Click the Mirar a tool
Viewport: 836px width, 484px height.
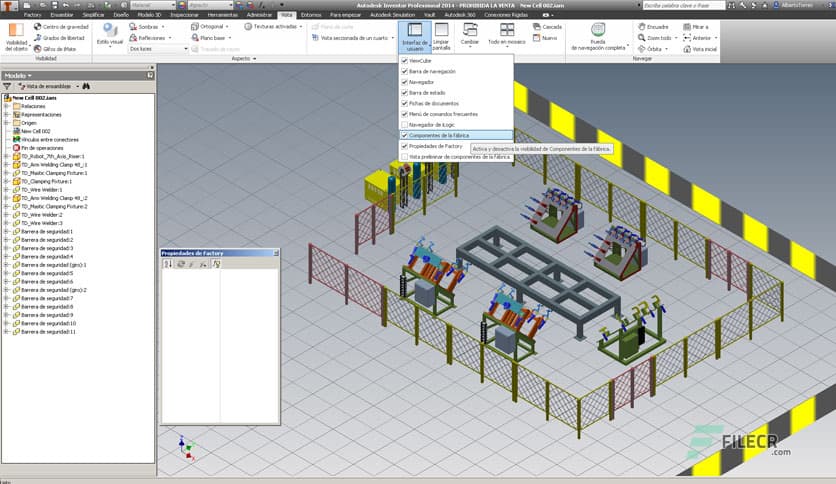point(696,27)
